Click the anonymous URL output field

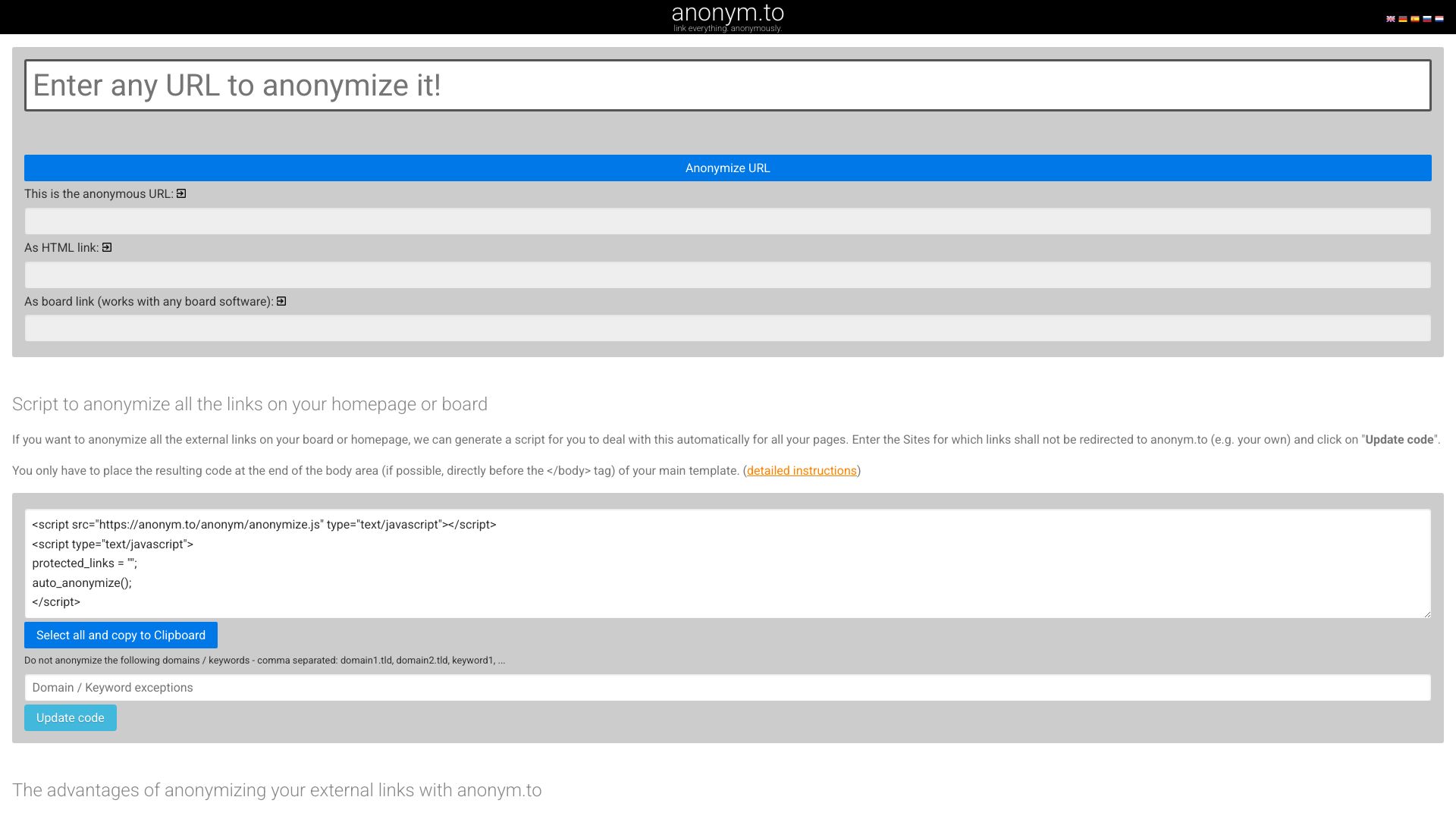point(727,221)
